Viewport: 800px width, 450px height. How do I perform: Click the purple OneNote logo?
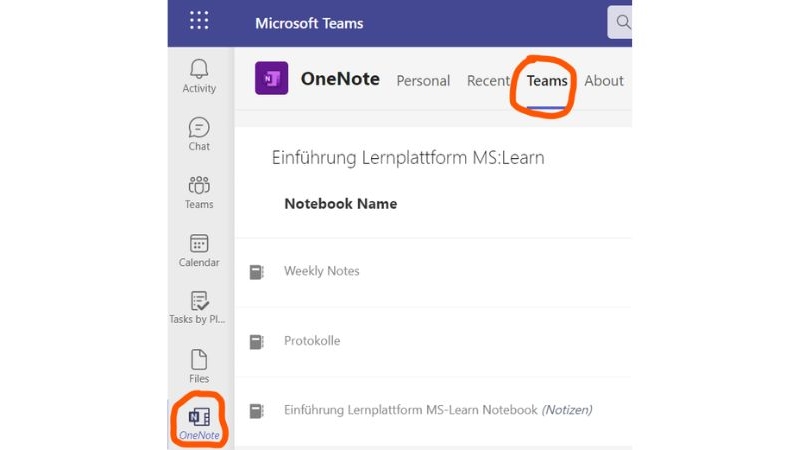tap(271, 79)
